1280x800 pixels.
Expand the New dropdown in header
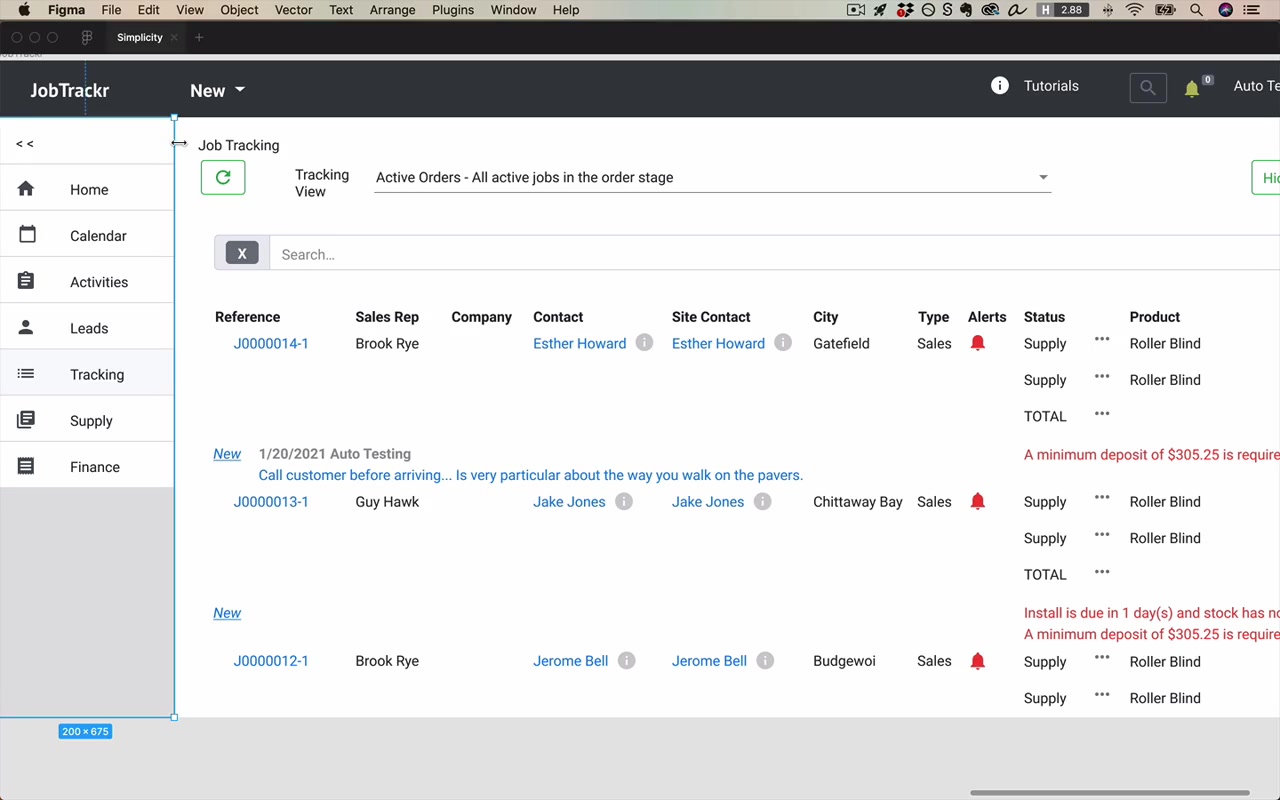pos(218,90)
